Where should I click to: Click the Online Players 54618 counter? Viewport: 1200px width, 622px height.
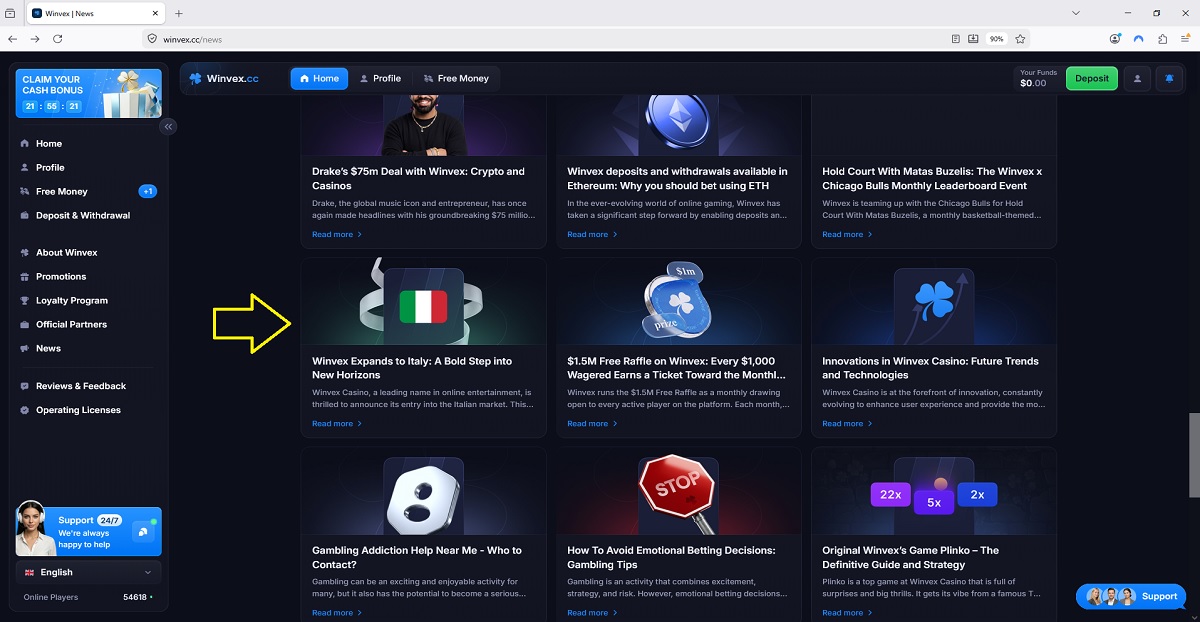pos(89,597)
